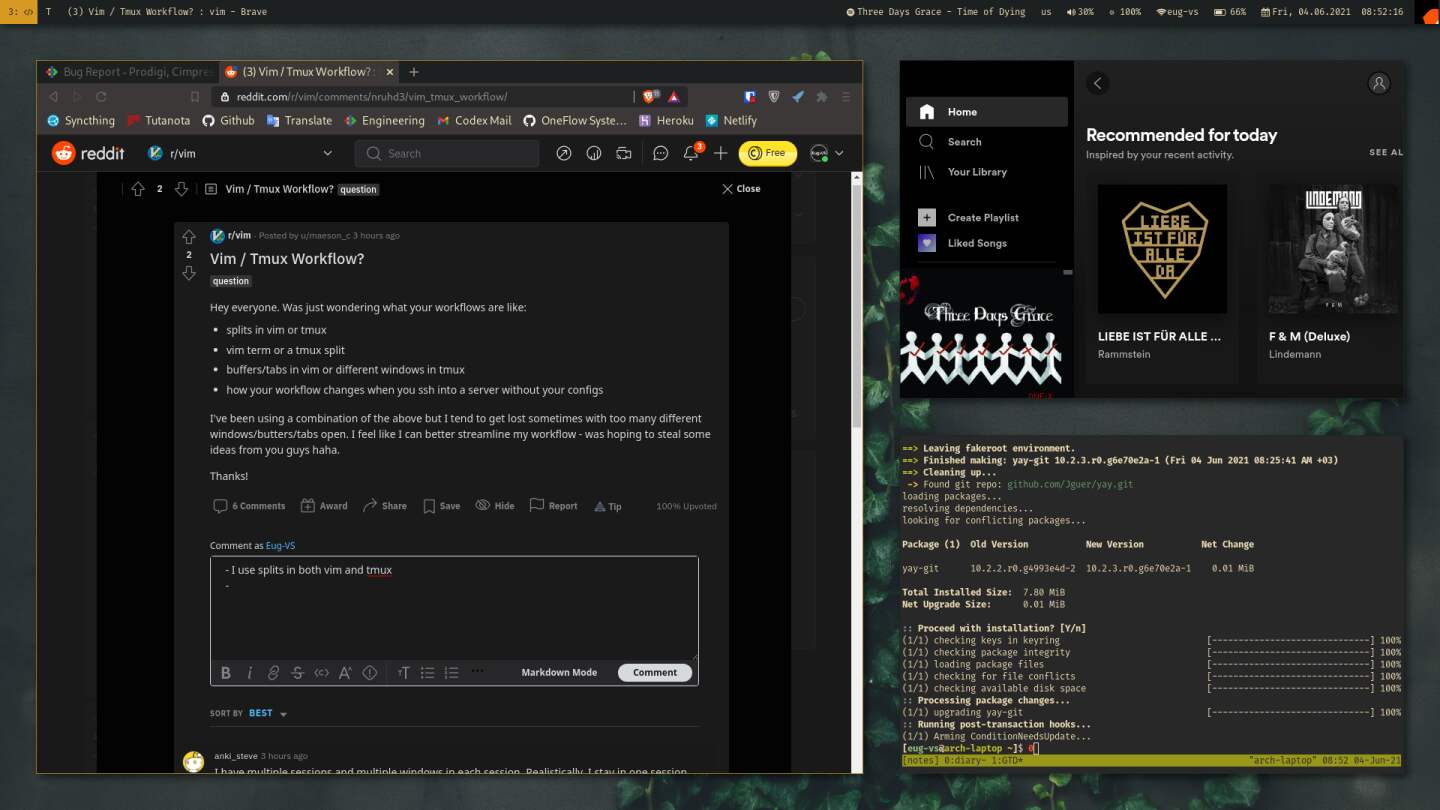
Task: Open the Reddit profile account dropdown
Action: (x=823, y=153)
